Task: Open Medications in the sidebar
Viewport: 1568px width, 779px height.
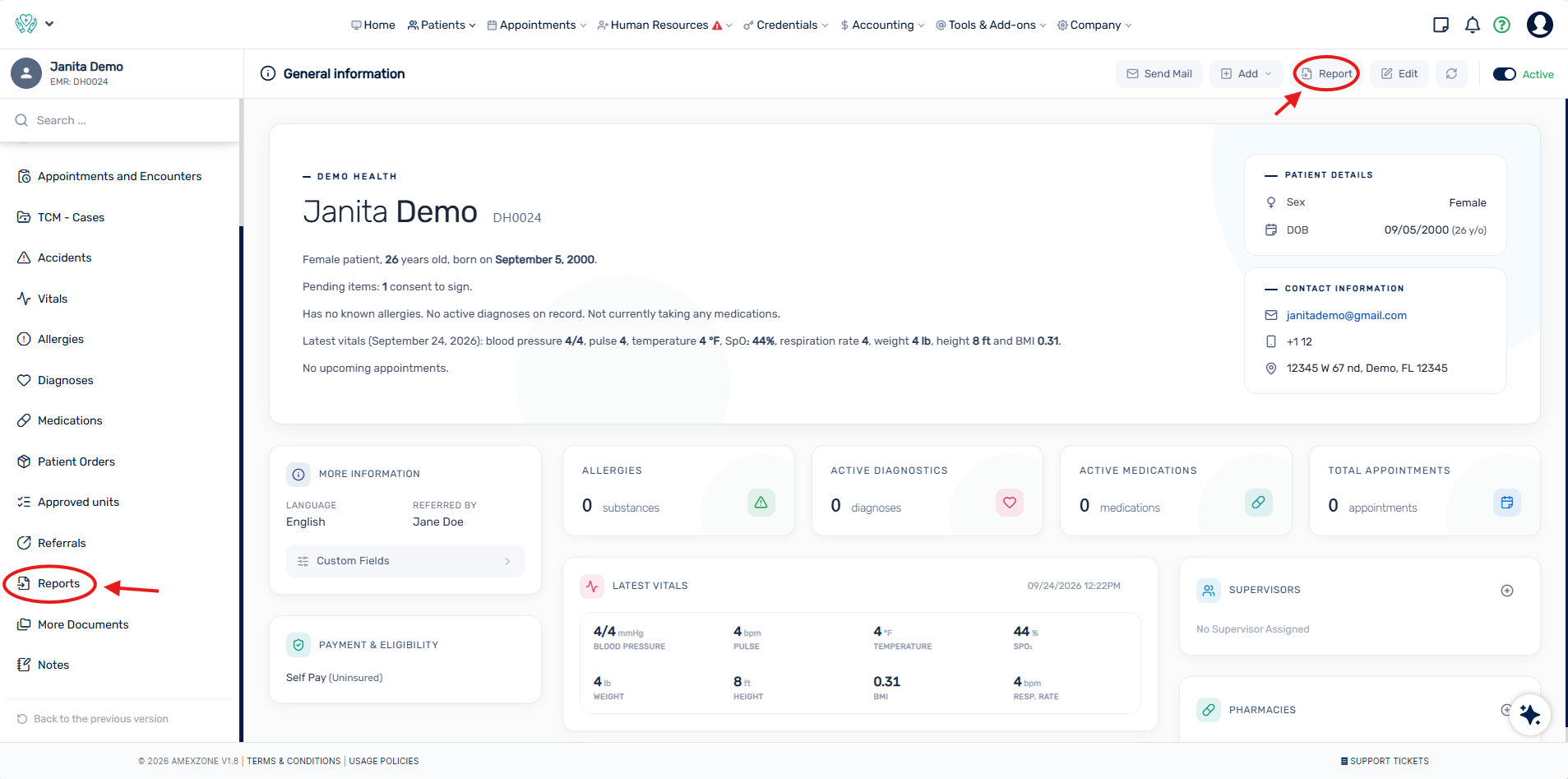Action: [x=70, y=421]
